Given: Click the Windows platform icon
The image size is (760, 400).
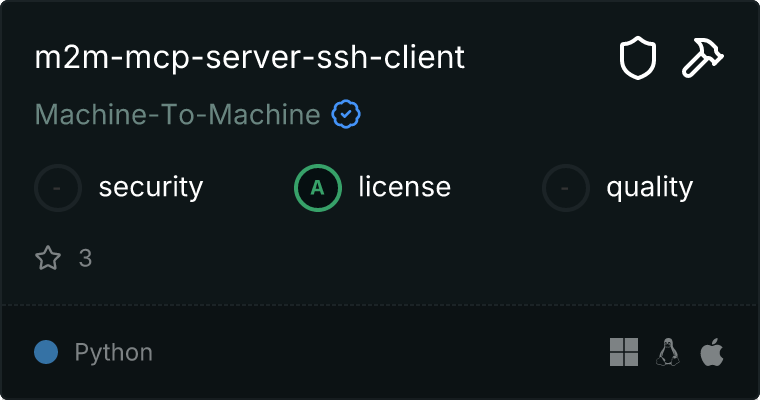Looking at the screenshot, I should pyautogui.click(x=624, y=352).
